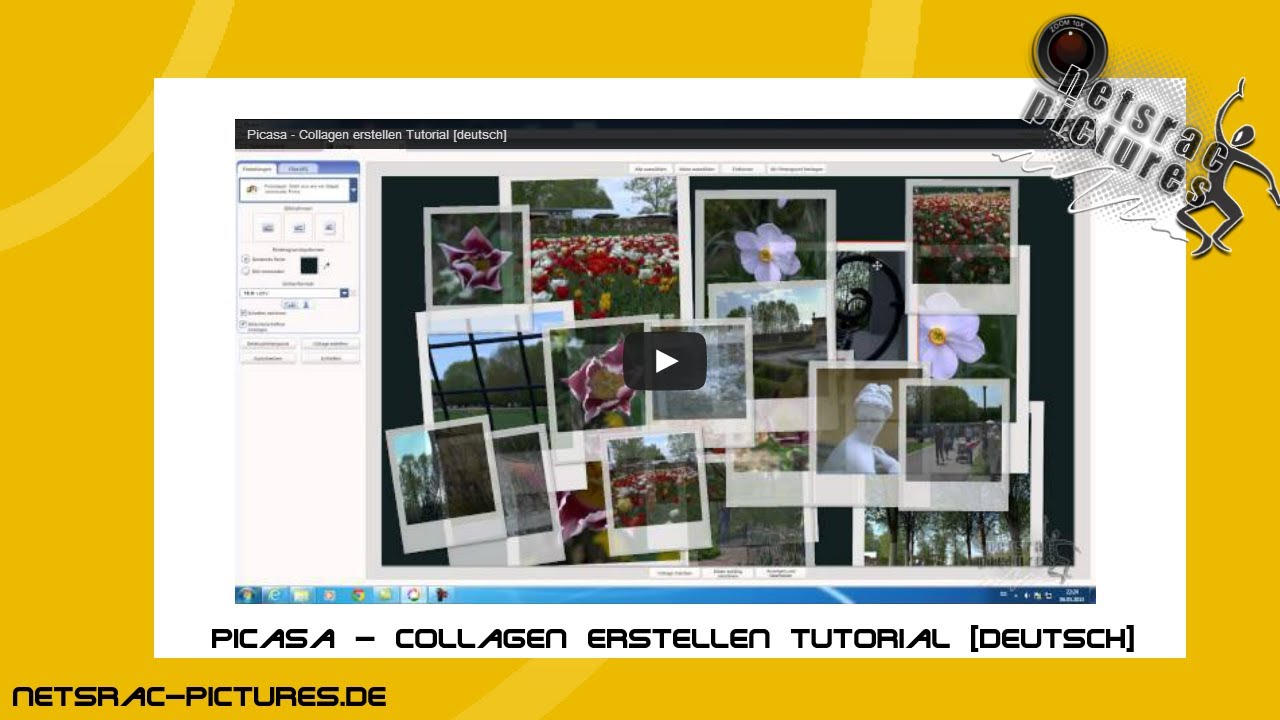
Task: Choose the 'use image' background radio button
Action: 246,271
